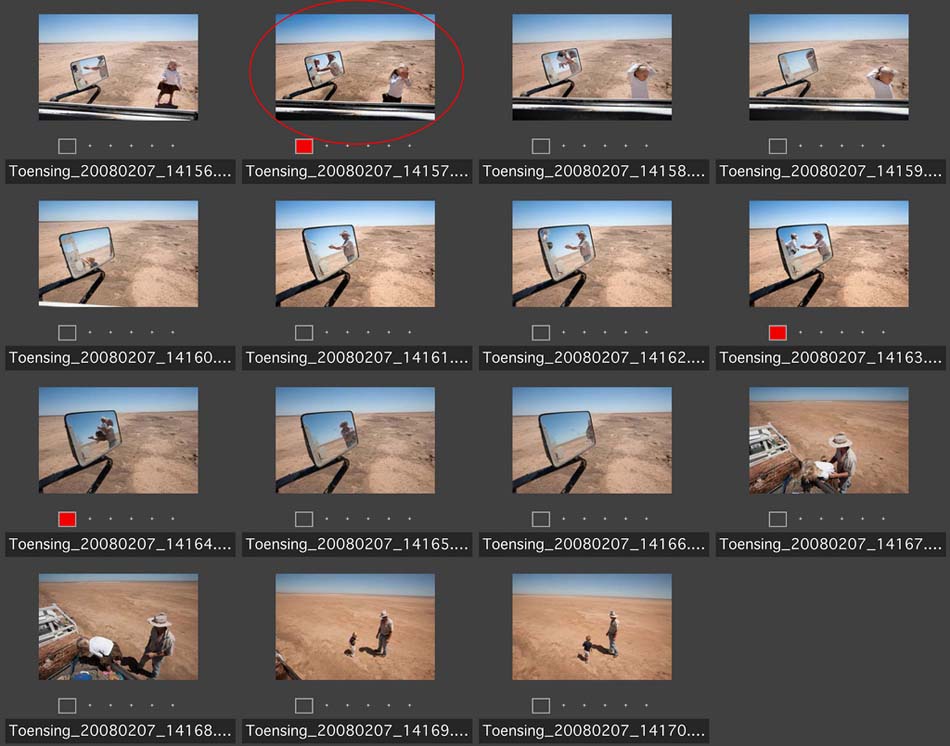Select thumbnail Toensing_20080207_14157 with boy kneeling
The height and width of the screenshot is (746, 950).
coord(355,67)
